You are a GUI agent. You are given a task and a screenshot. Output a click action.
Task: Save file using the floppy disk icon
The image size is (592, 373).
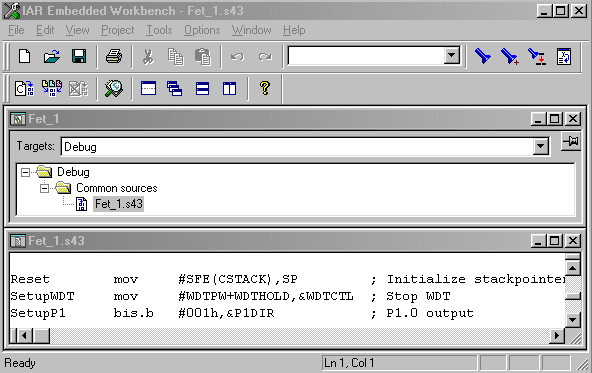click(79, 57)
